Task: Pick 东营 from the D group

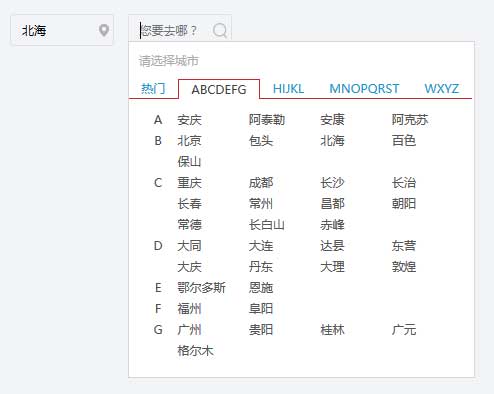Action: point(404,246)
